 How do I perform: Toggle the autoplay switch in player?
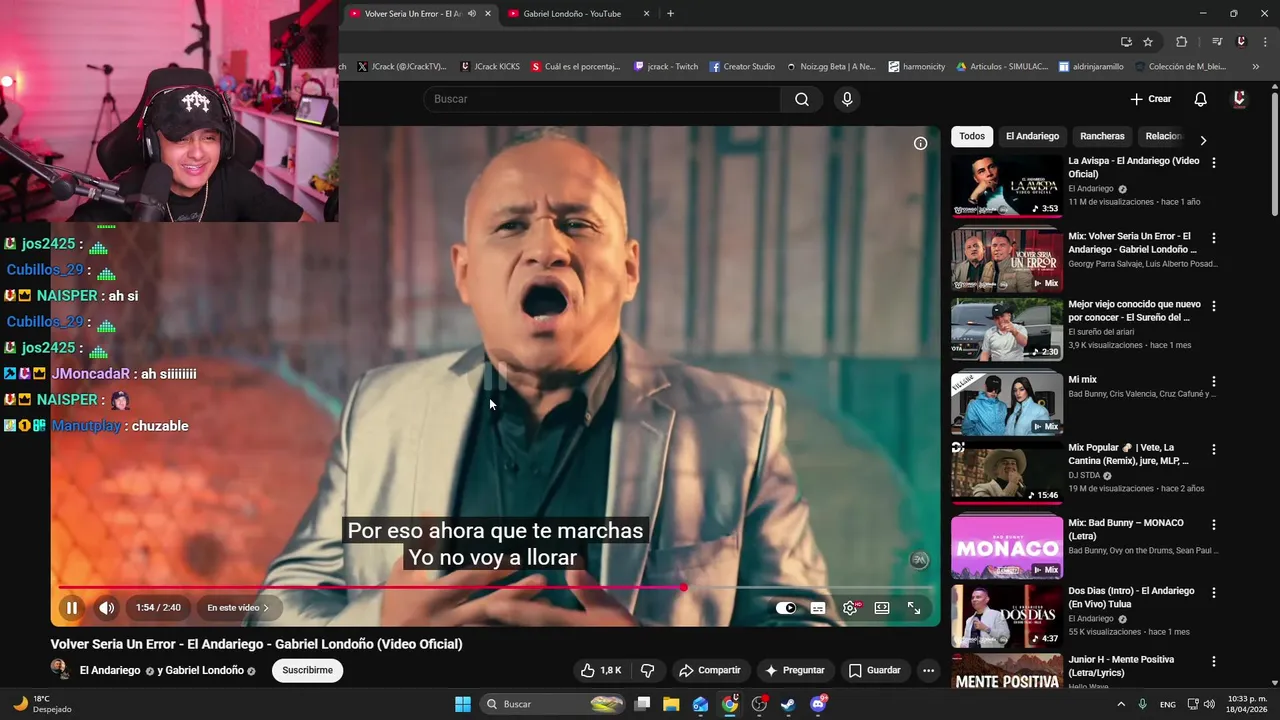click(x=786, y=608)
